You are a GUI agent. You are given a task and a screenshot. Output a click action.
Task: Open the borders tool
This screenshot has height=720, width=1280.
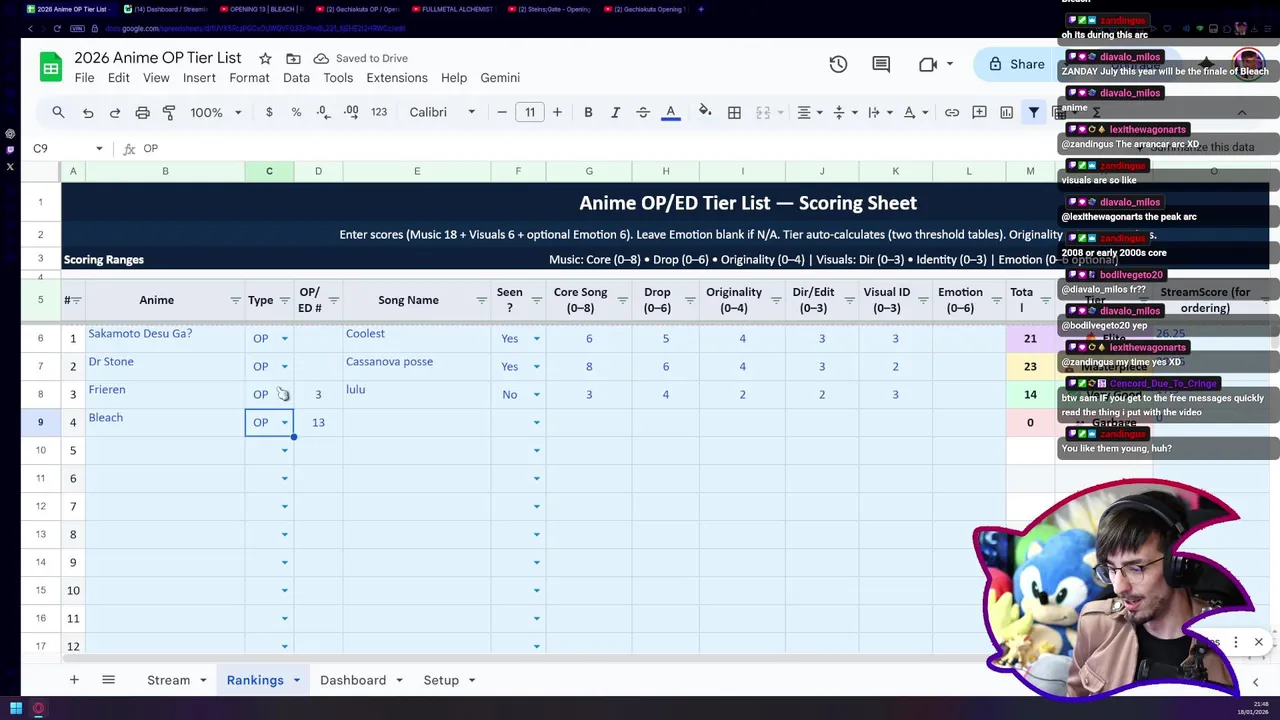tap(734, 112)
